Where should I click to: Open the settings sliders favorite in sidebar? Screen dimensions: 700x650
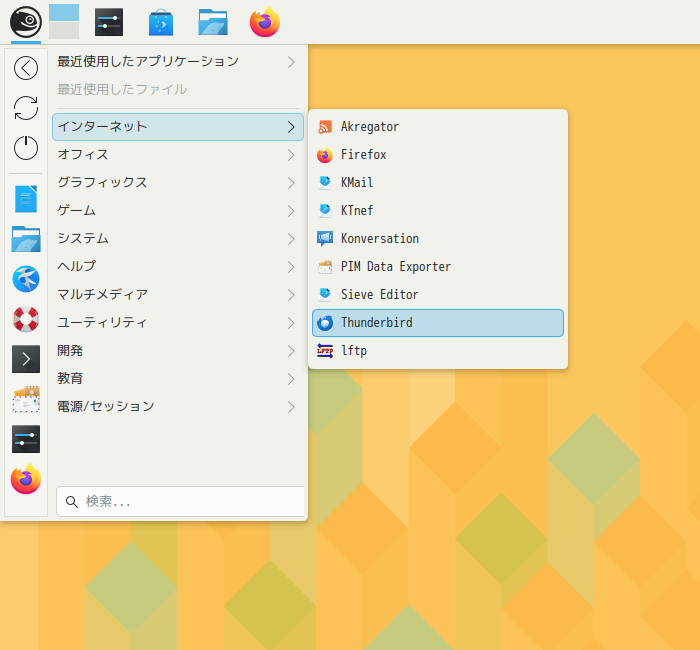[x=26, y=439]
